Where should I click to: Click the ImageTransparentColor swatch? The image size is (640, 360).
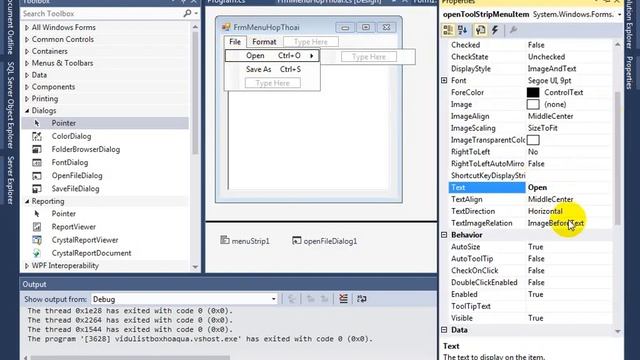pos(533,140)
